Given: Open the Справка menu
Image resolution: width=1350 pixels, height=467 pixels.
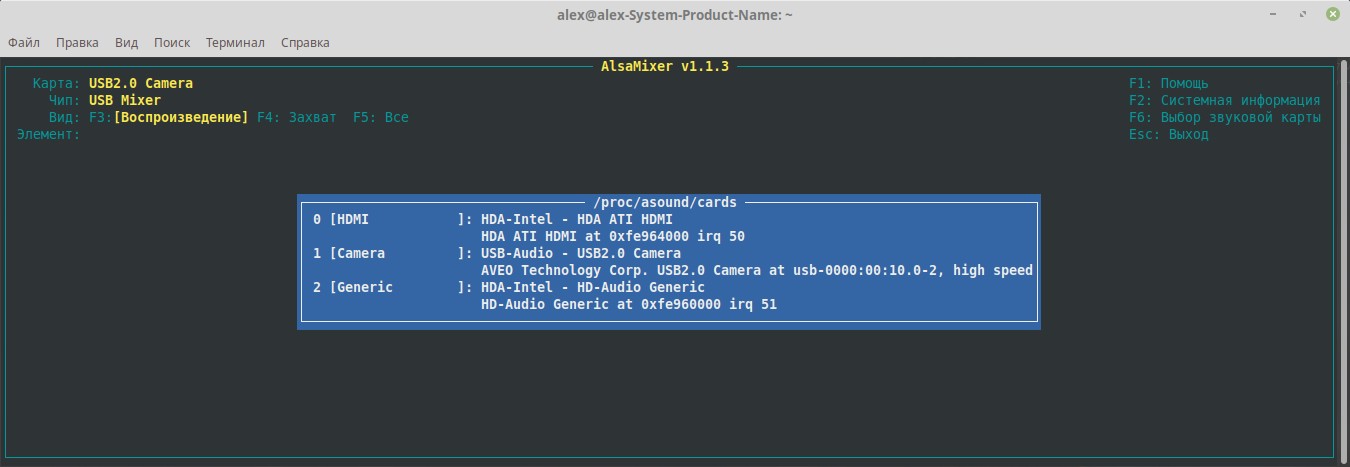Looking at the screenshot, I should click(x=305, y=43).
